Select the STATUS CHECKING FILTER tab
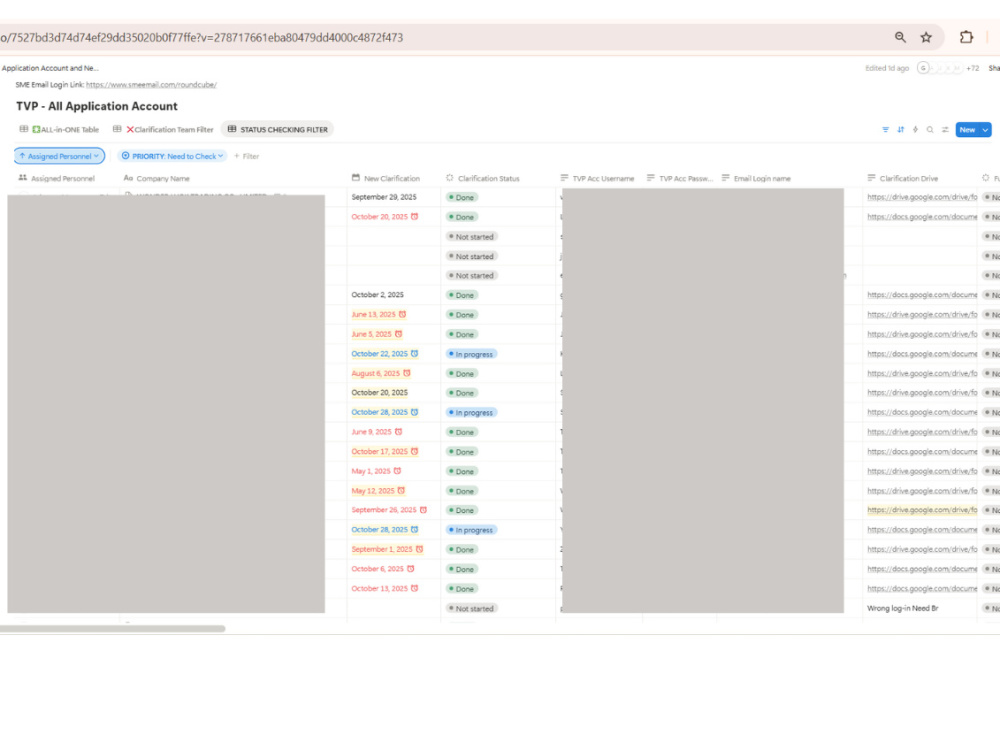 click(277, 129)
